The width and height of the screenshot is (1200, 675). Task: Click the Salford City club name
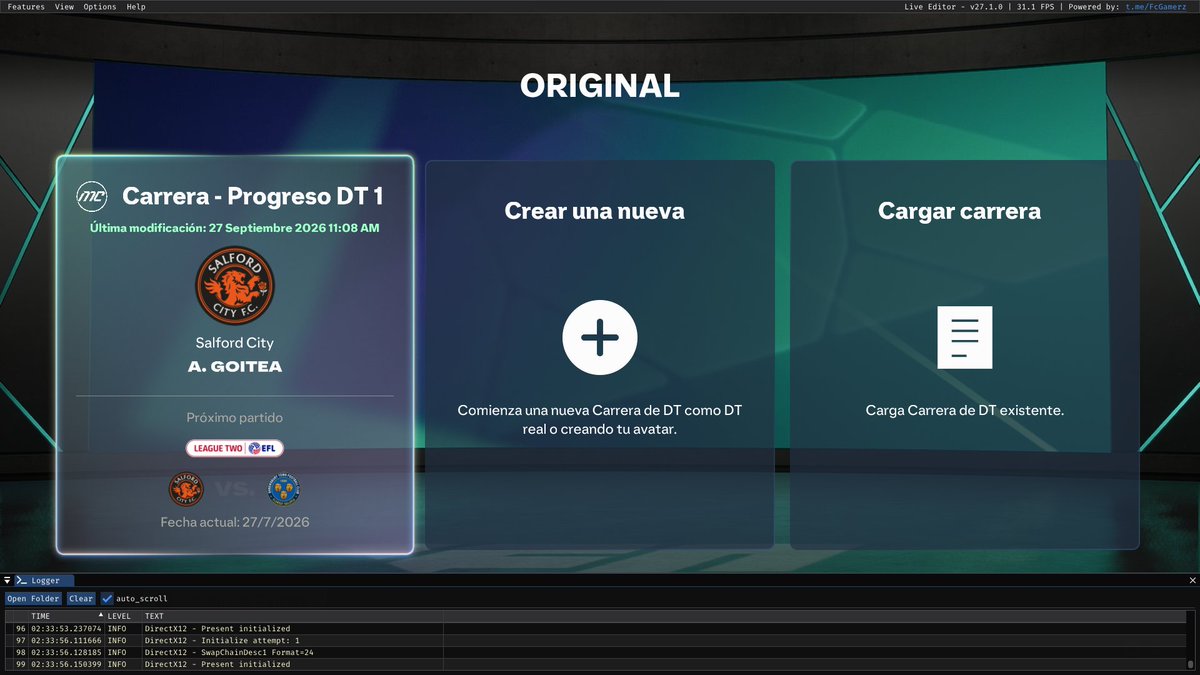tap(235, 343)
